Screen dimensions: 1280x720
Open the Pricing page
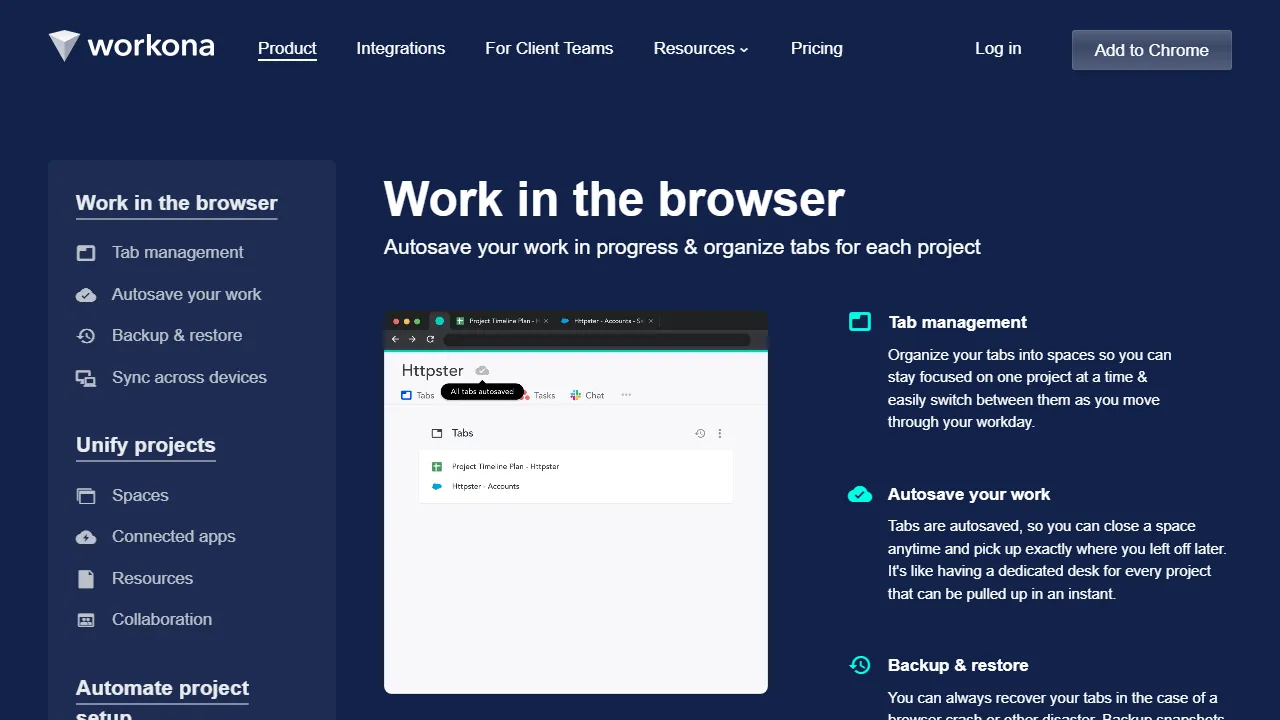click(x=817, y=48)
